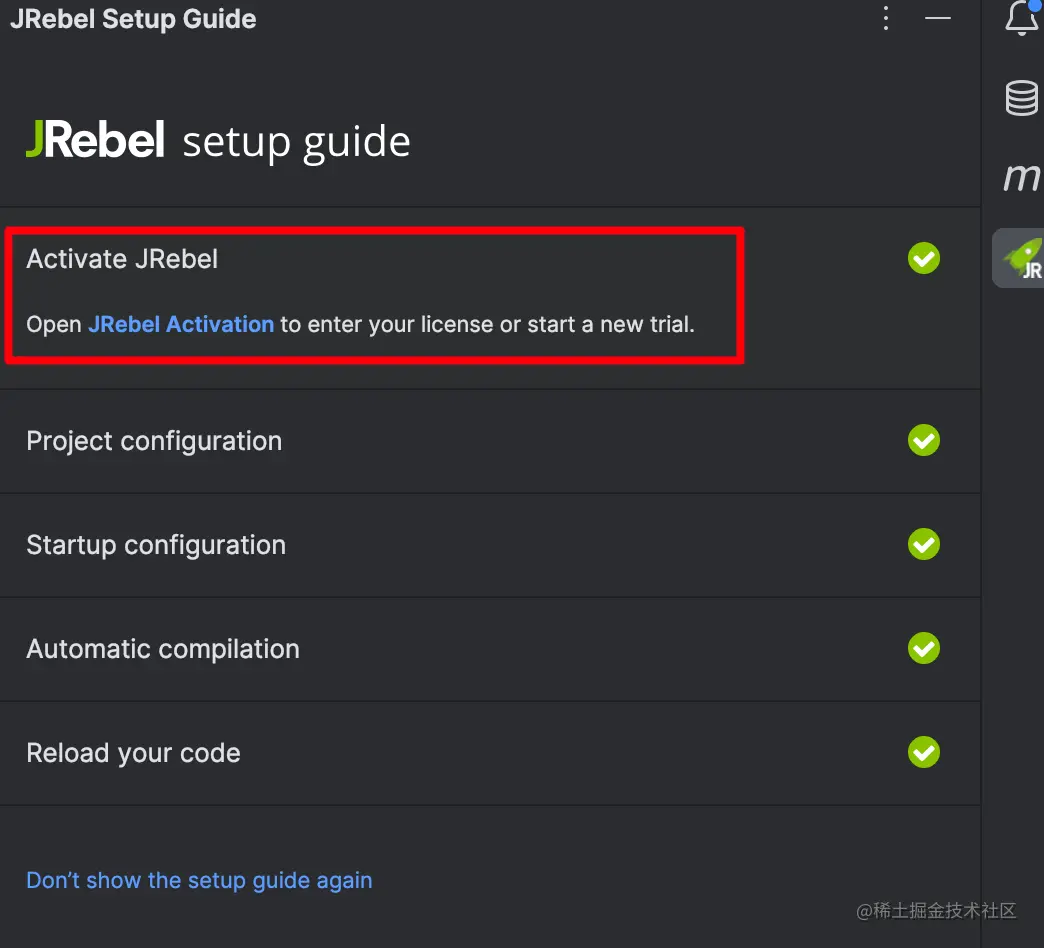This screenshot has height=948, width=1044.
Task: Click the Project configuration green checkmark
Action: point(923,440)
